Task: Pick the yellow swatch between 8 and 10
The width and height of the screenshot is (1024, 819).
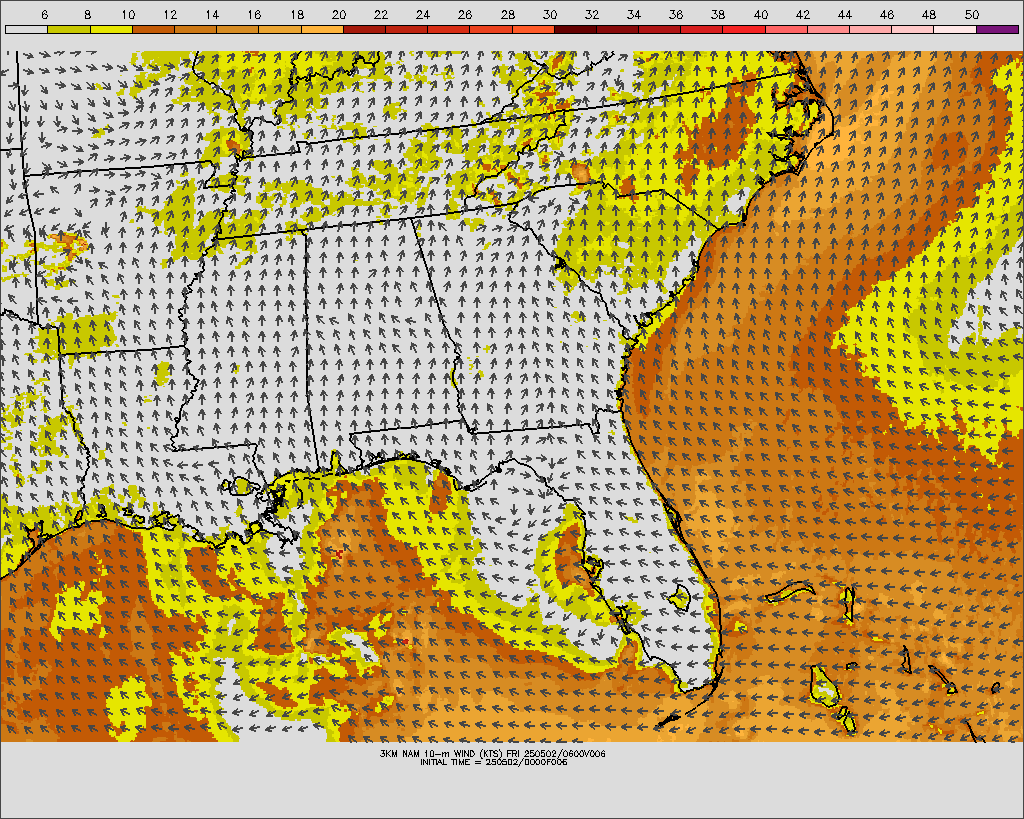Action: point(111,29)
